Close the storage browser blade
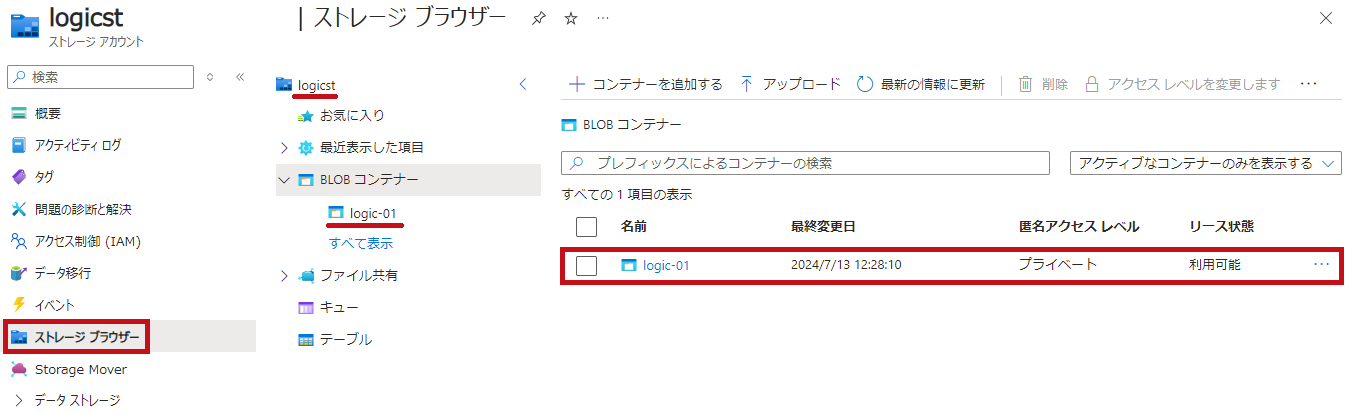 coord(1326,18)
